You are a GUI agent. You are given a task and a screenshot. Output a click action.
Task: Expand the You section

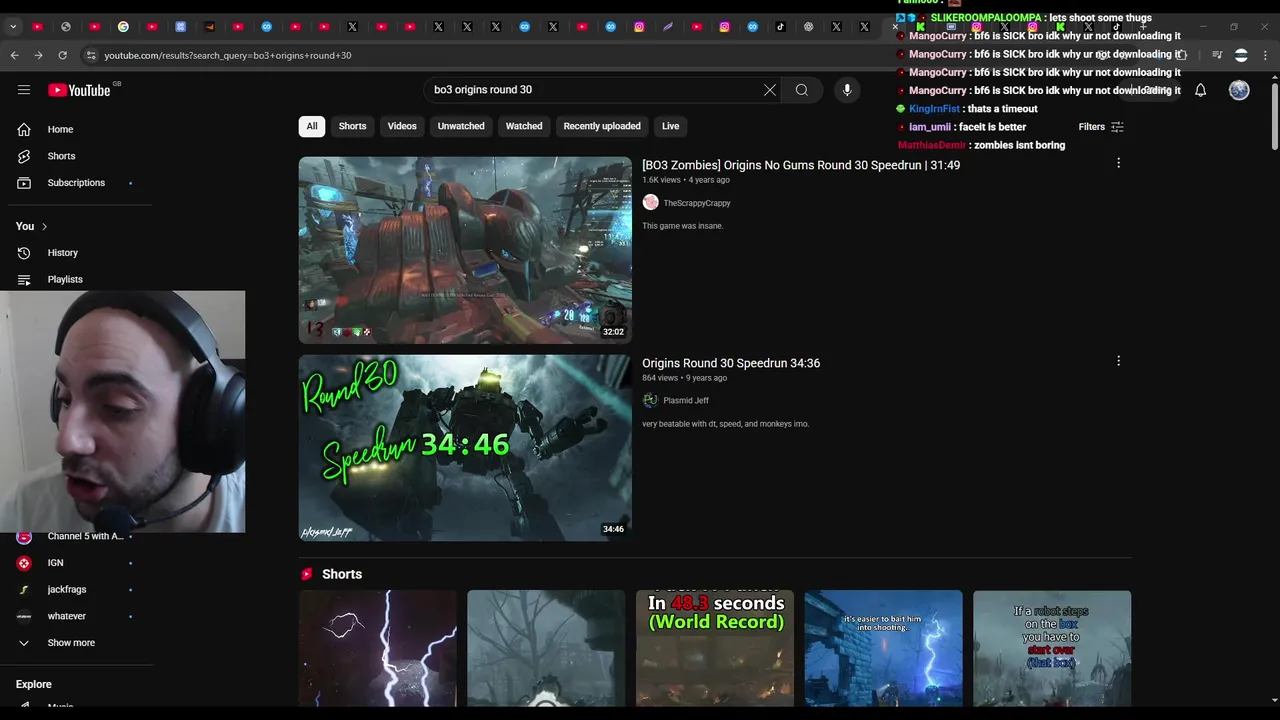(x=31, y=226)
